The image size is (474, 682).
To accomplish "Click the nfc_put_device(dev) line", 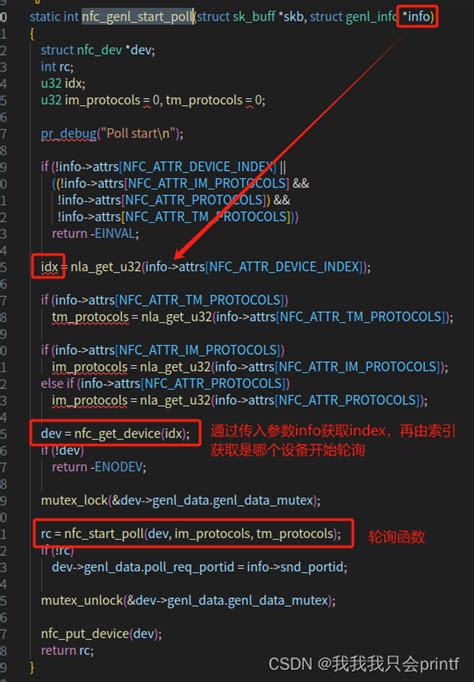I will [x=101, y=634].
